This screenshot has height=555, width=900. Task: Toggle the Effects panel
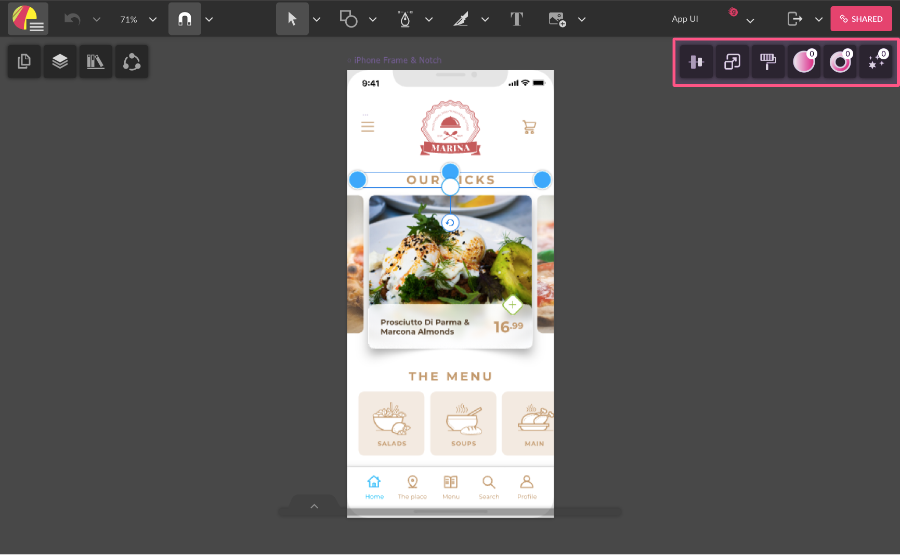(x=875, y=62)
